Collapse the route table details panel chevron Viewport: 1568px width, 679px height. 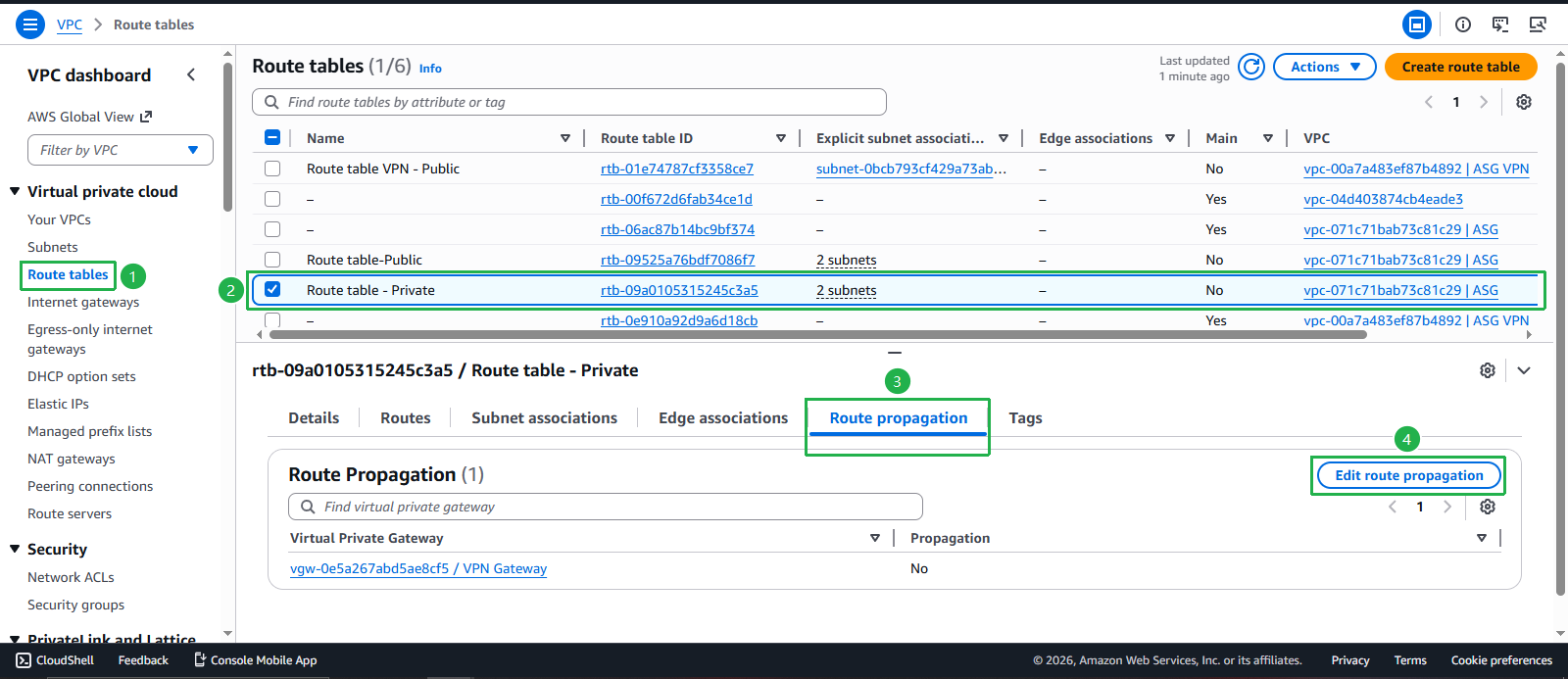[1524, 370]
